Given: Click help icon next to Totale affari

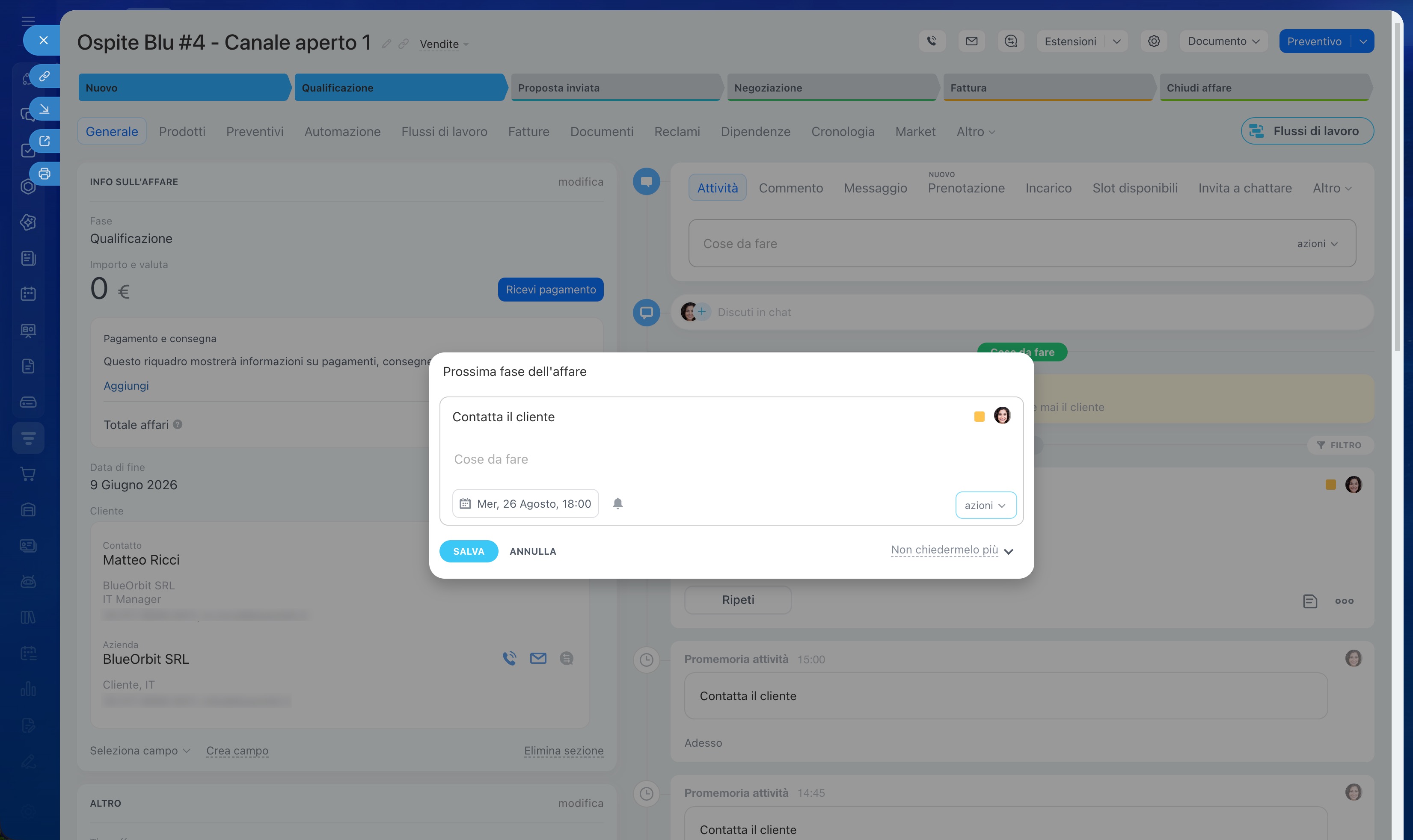Looking at the screenshot, I should coord(177,424).
